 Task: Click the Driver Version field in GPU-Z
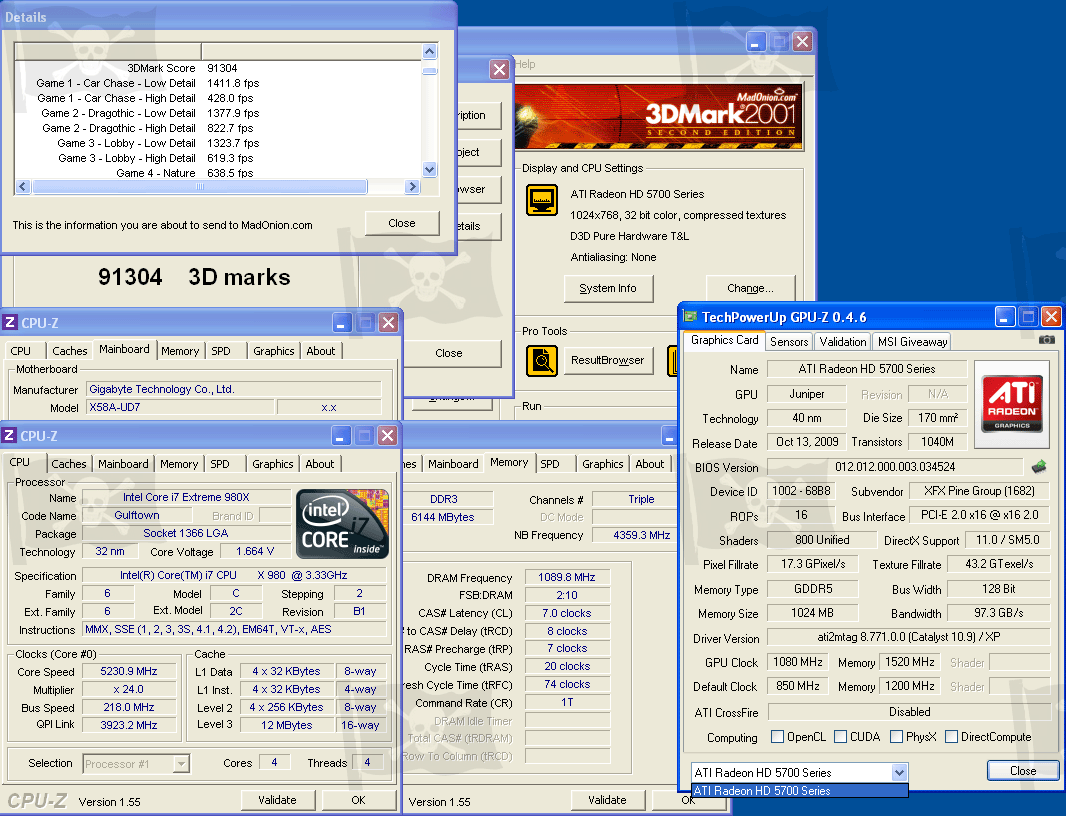[x=908, y=637]
